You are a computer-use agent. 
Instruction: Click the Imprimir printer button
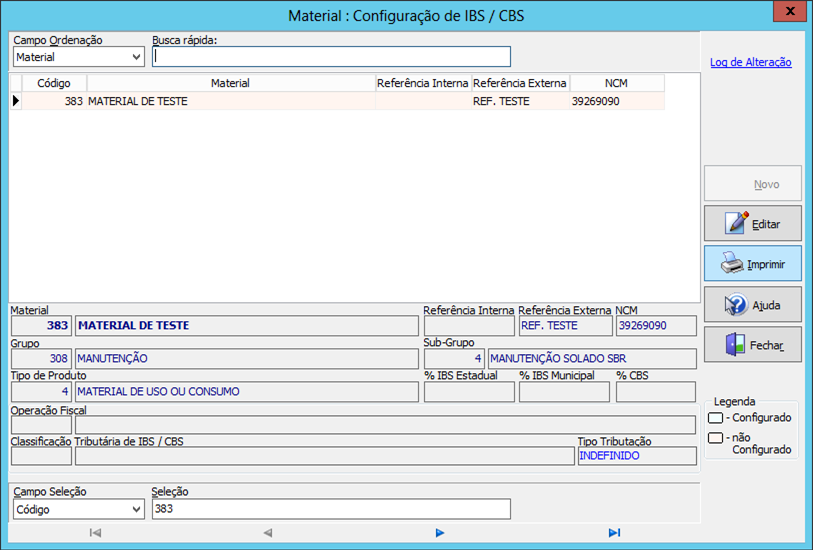(752, 264)
